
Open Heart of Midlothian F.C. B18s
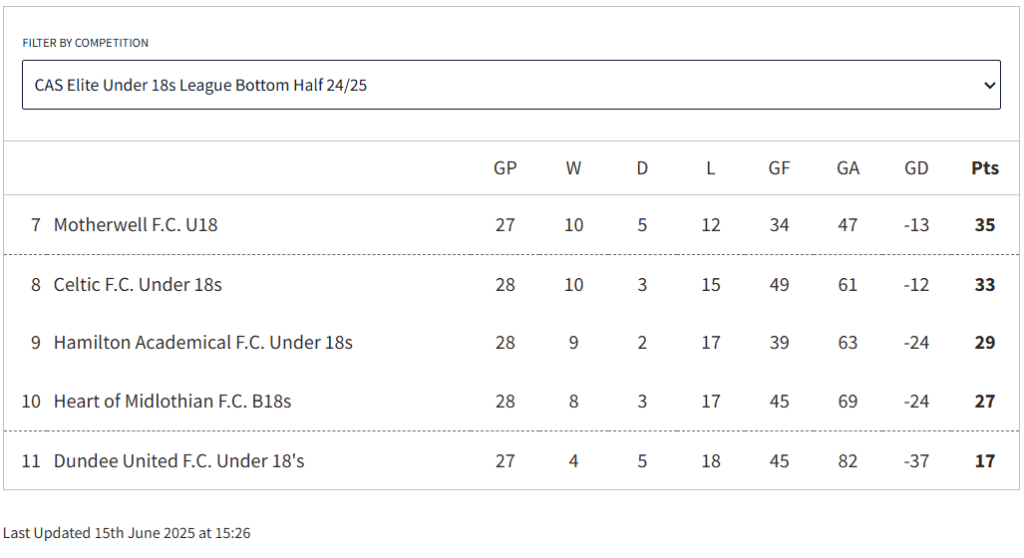(172, 401)
